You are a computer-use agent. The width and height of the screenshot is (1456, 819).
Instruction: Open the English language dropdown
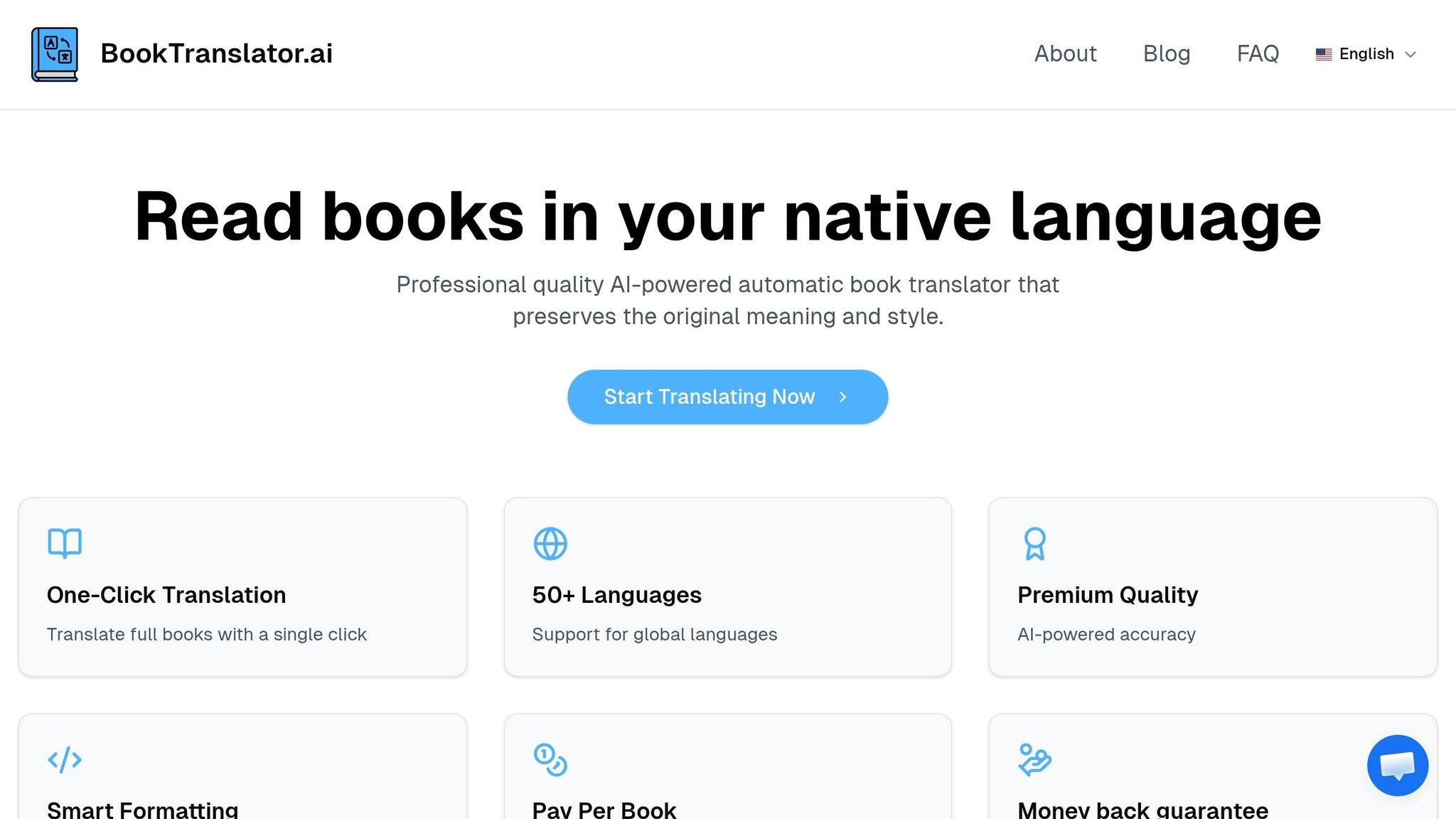(1365, 53)
